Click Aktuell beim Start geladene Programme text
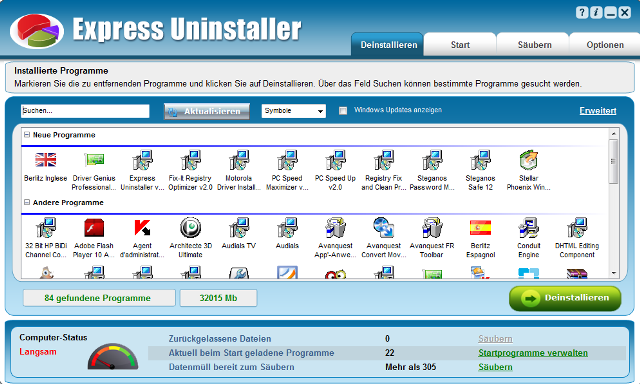This screenshot has height=384, width=640. [251, 353]
